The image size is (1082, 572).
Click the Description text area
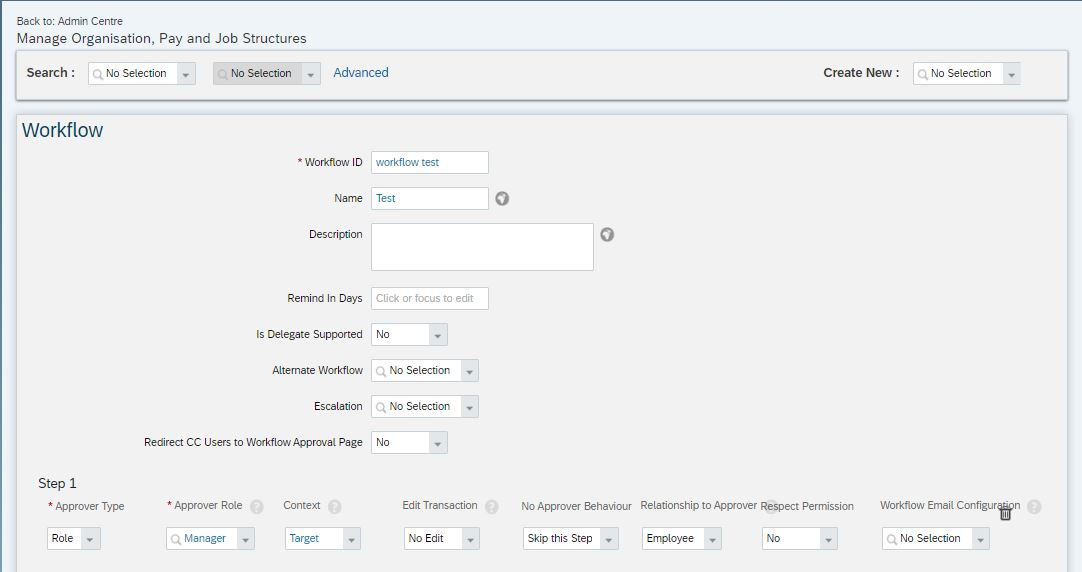click(482, 247)
